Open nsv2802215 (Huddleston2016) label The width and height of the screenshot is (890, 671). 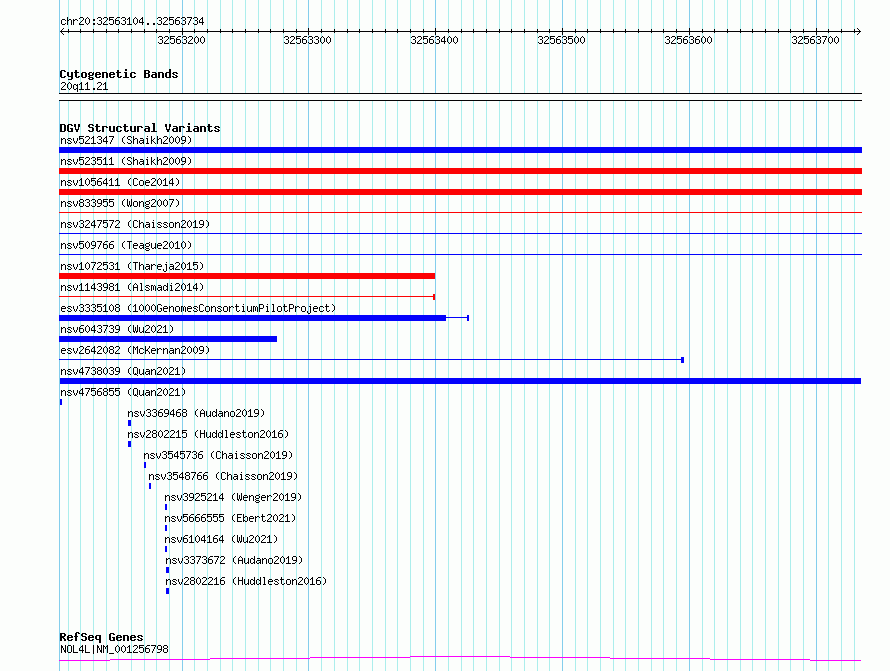[208, 434]
